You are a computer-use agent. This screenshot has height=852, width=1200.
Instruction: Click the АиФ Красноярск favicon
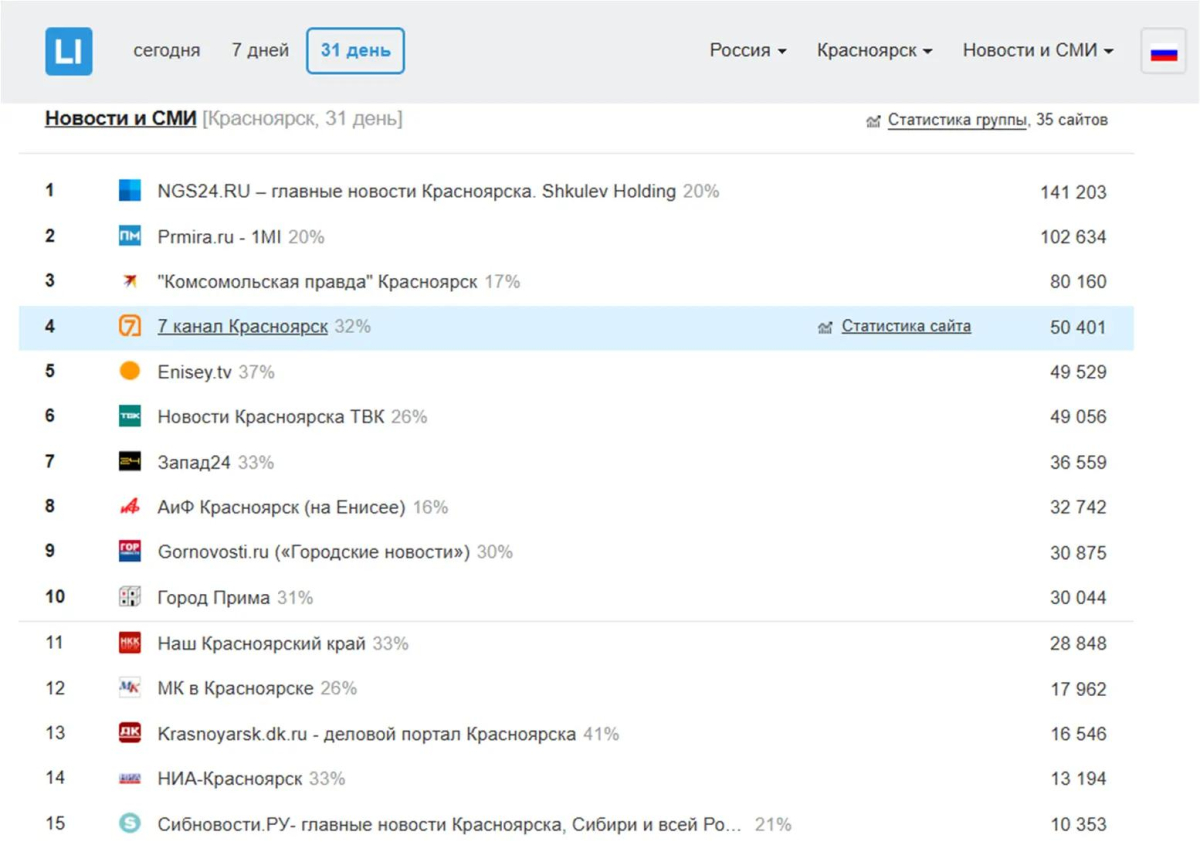tap(130, 507)
